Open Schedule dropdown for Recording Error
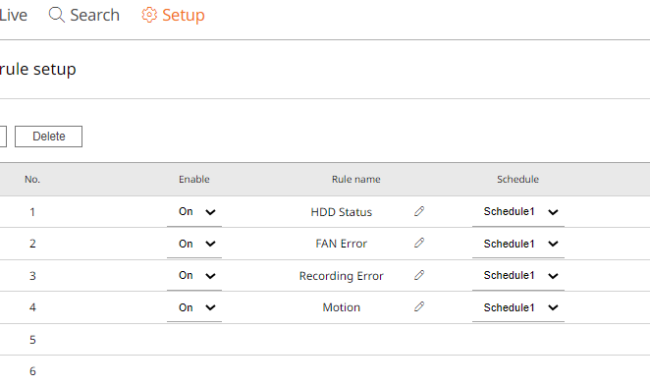Screen dimensions: 650x385 point(518,276)
